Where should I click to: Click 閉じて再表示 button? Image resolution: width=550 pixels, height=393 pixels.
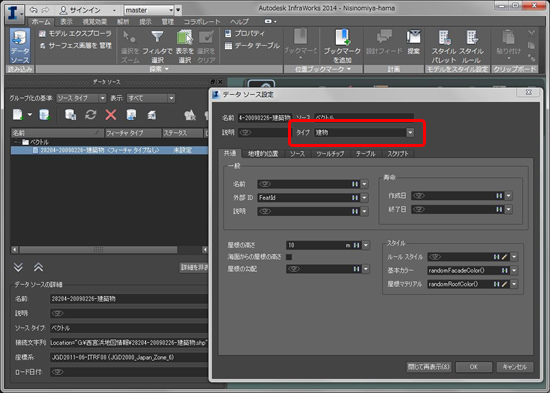coord(429,367)
